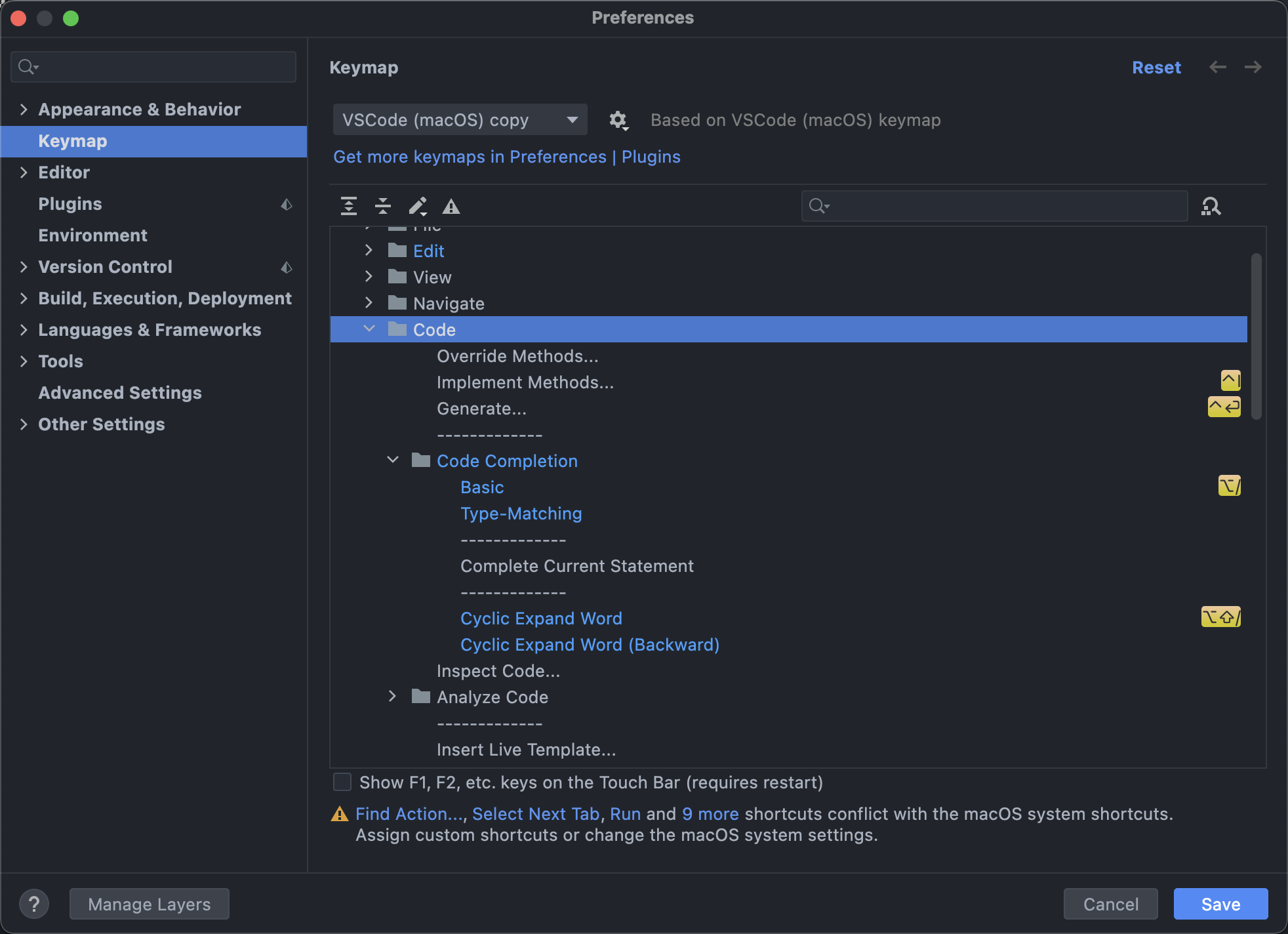Open the help question mark button
The height and width of the screenshot is (934, 1288).
coord(34,904)
